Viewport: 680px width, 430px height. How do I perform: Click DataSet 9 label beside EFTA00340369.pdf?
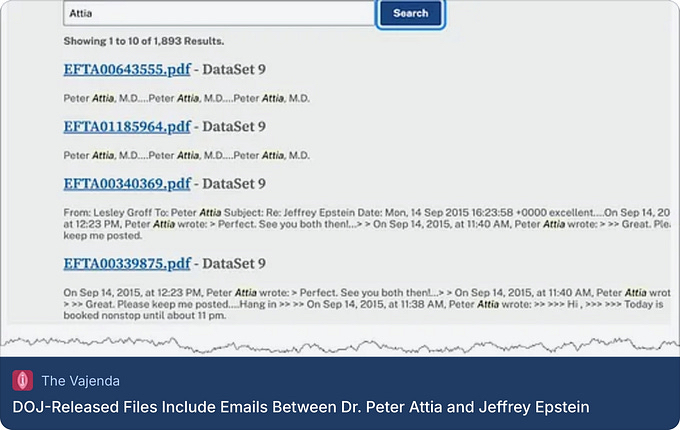click(x=235, y=183)
